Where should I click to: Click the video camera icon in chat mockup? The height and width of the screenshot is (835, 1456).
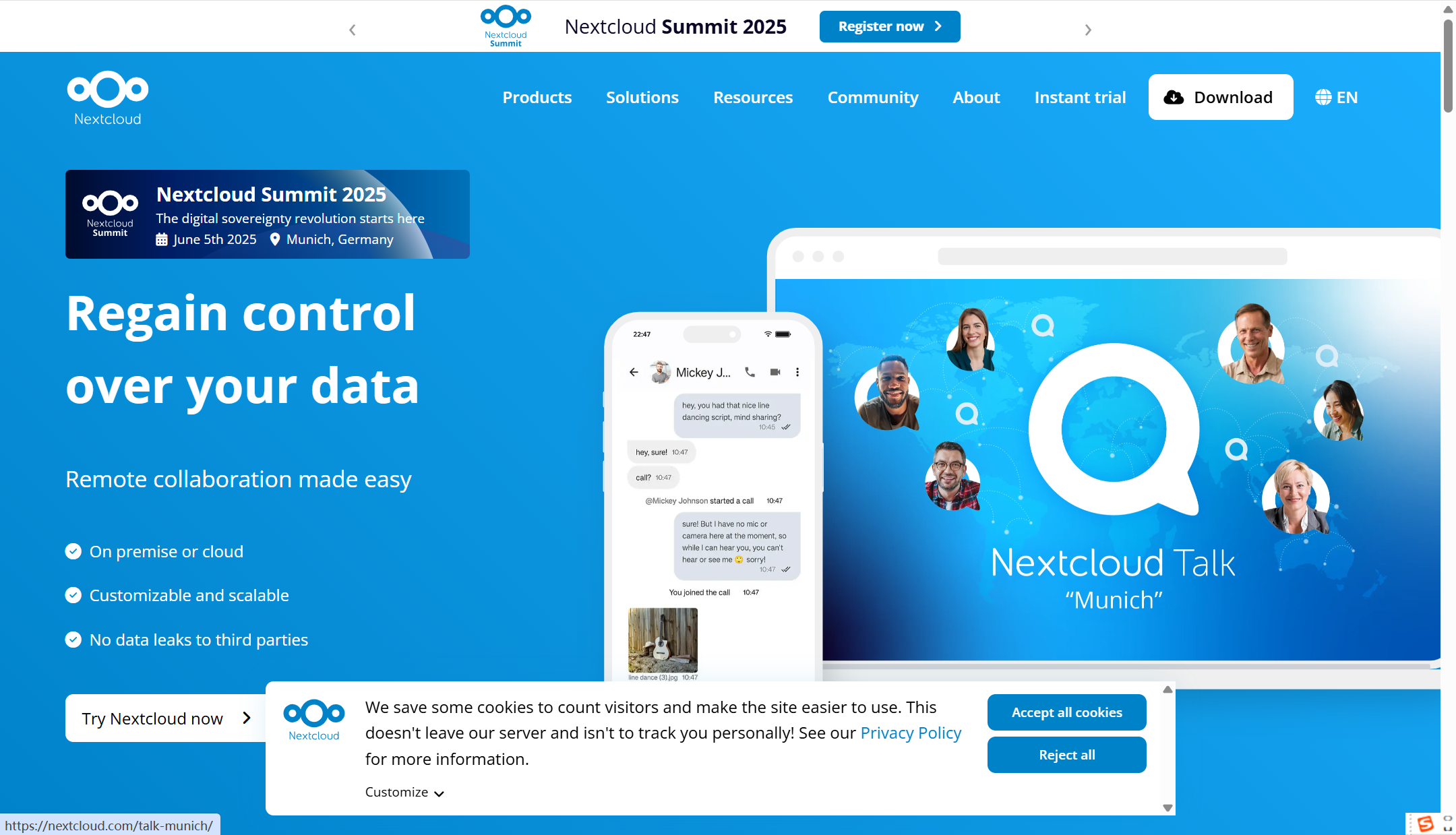775,372
